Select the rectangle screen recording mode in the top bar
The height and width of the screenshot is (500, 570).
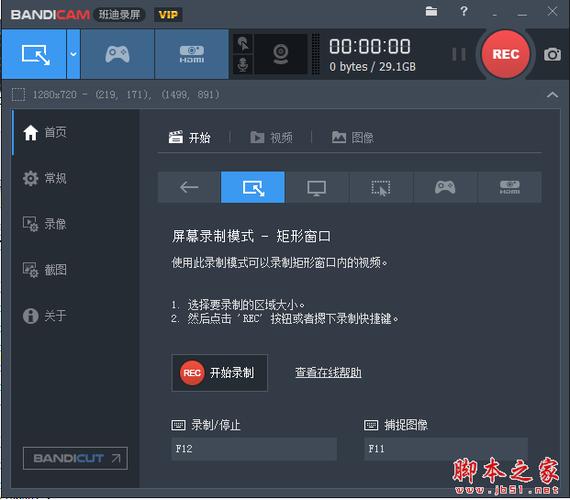pyautogui.click(x=35, y=54)
